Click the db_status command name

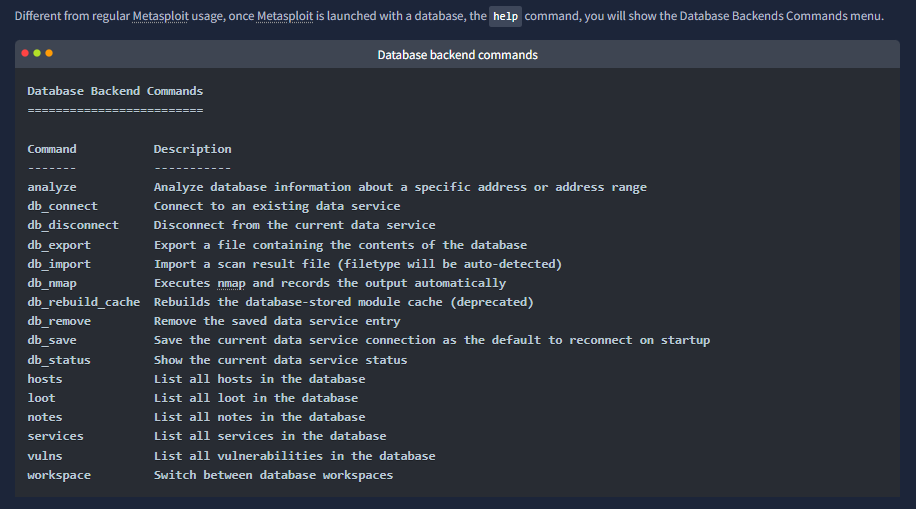coord(59,360)
